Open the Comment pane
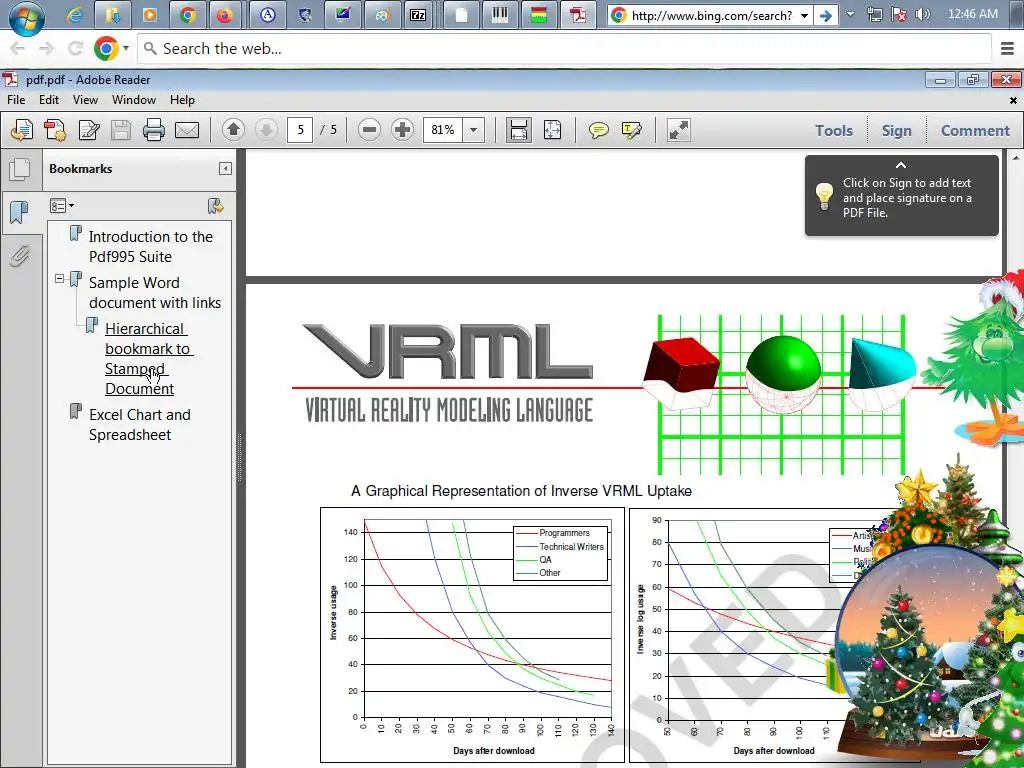This screenshot has height=768, width=1024. coord(975,131)
